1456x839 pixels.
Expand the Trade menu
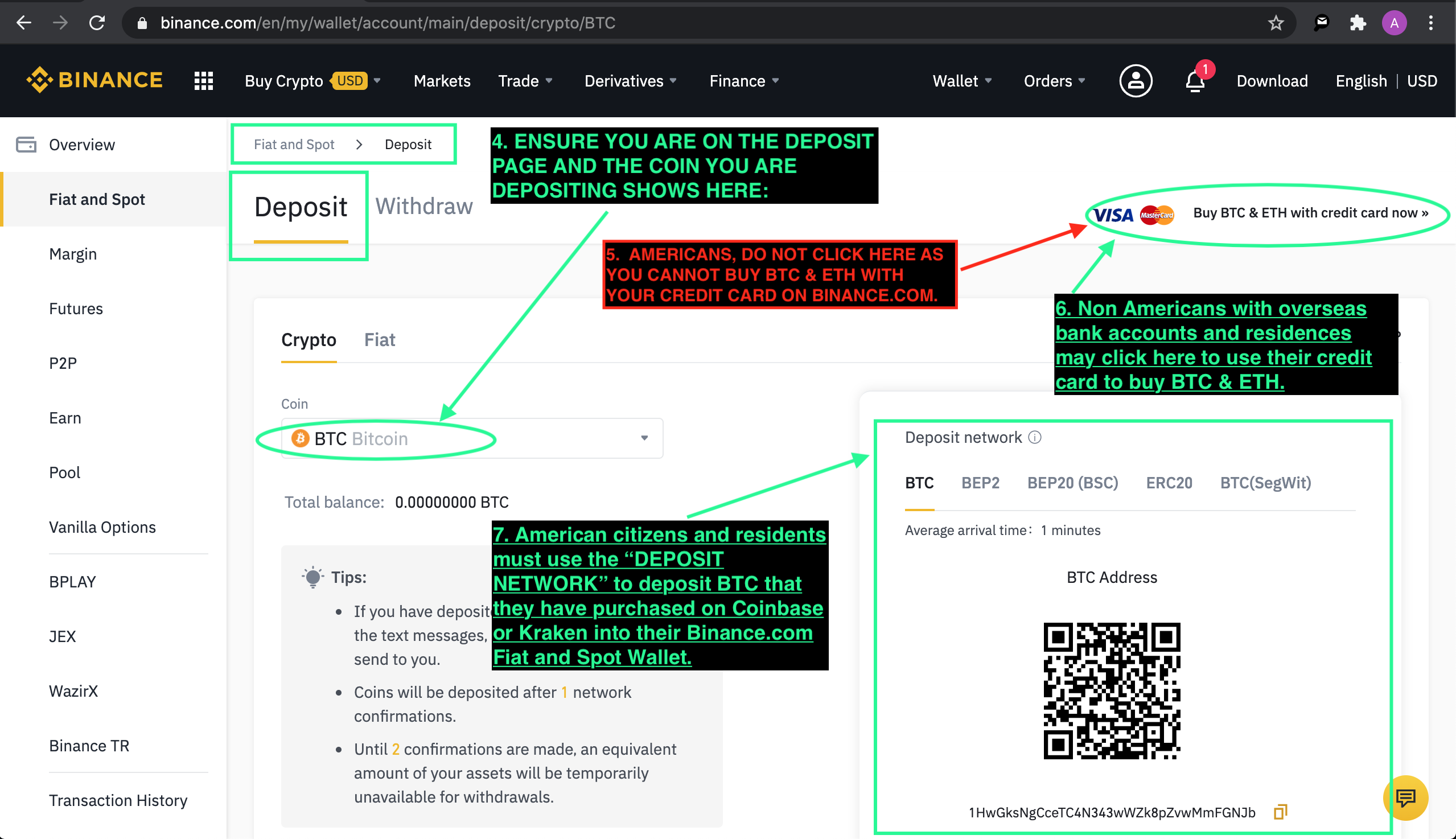click(x=525, y=81)
